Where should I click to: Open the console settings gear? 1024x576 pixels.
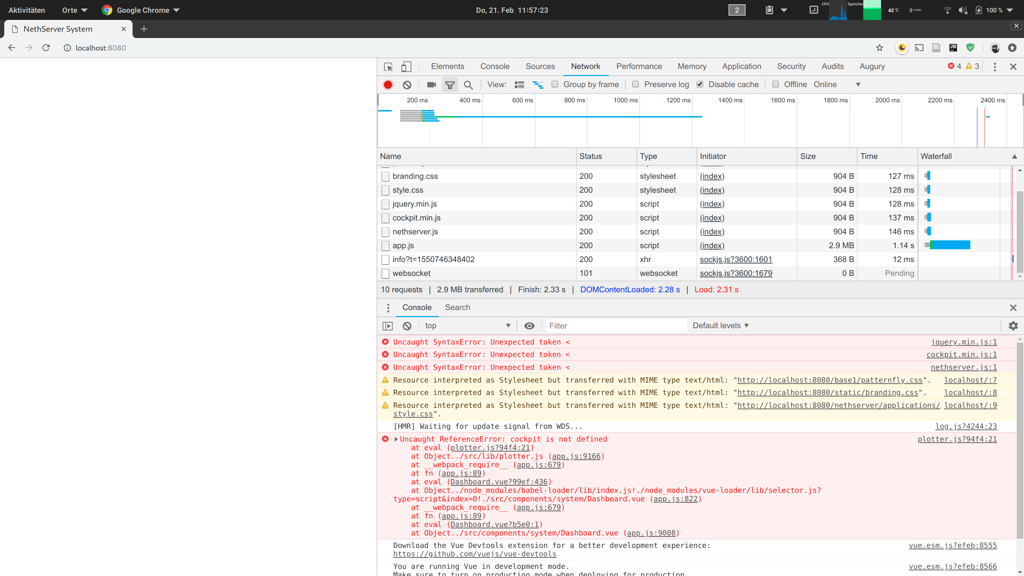(x=1012, y=325)
